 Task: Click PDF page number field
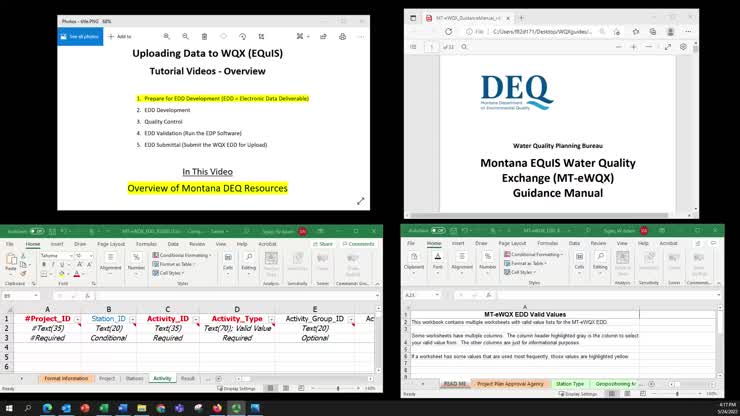(x=431, y=47)
